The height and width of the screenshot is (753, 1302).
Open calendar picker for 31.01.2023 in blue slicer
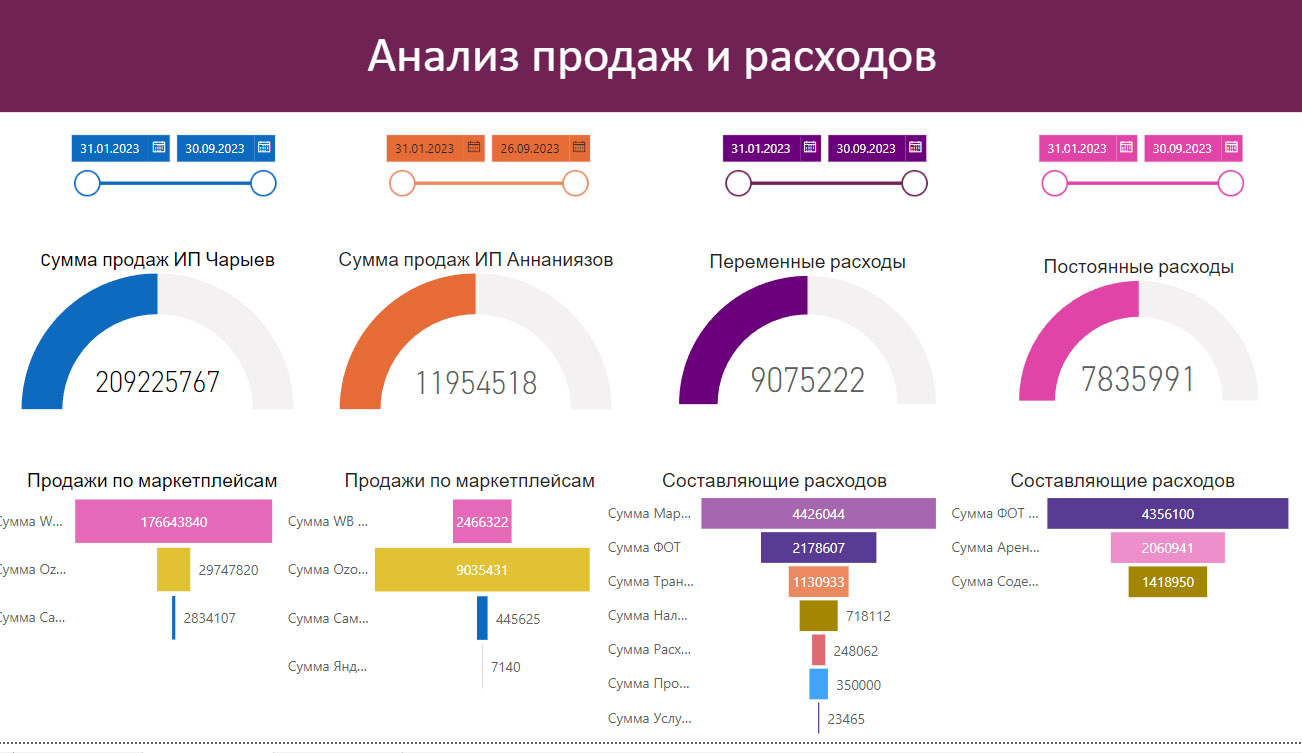coord(160,147)
